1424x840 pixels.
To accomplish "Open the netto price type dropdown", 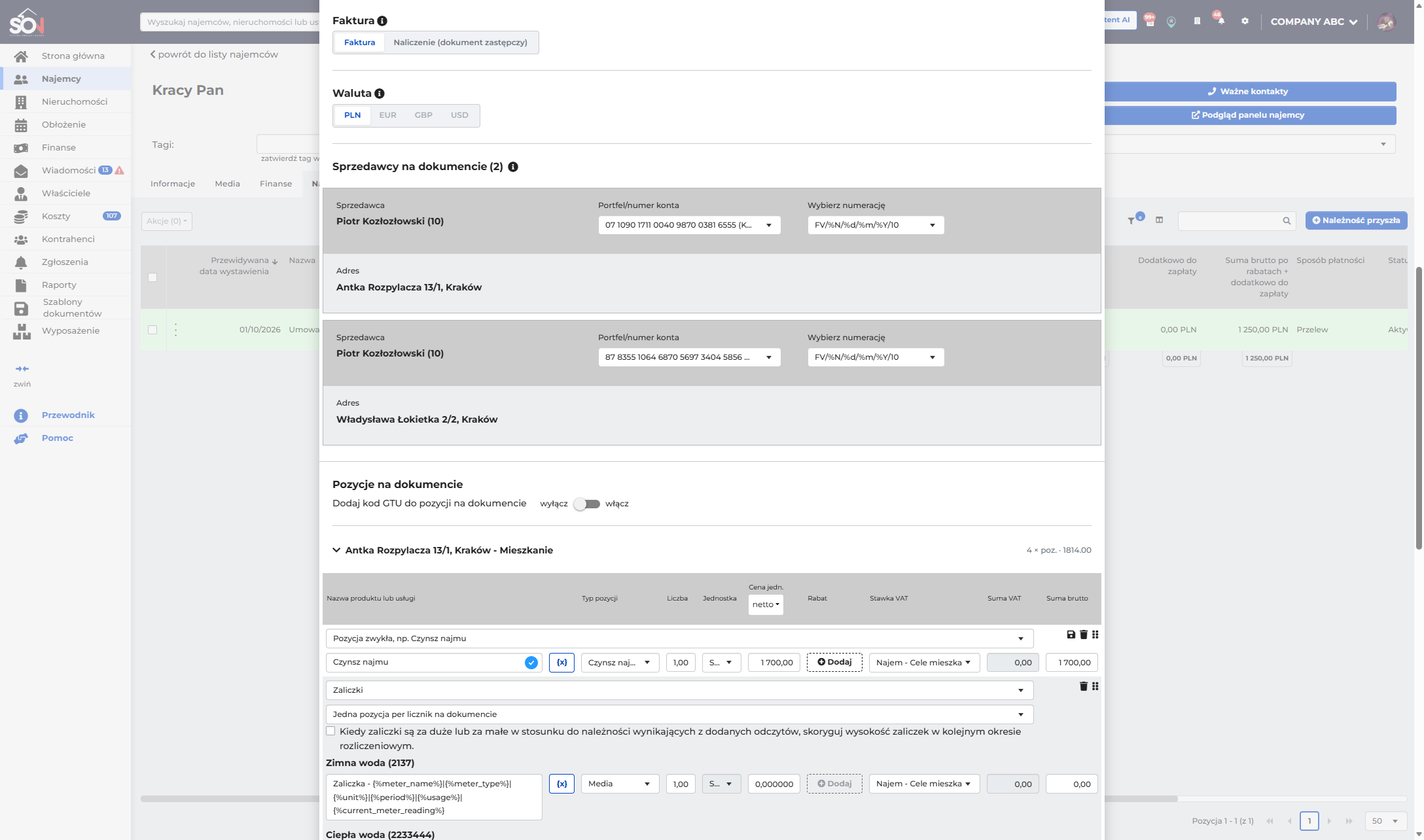I will point(766,604).
